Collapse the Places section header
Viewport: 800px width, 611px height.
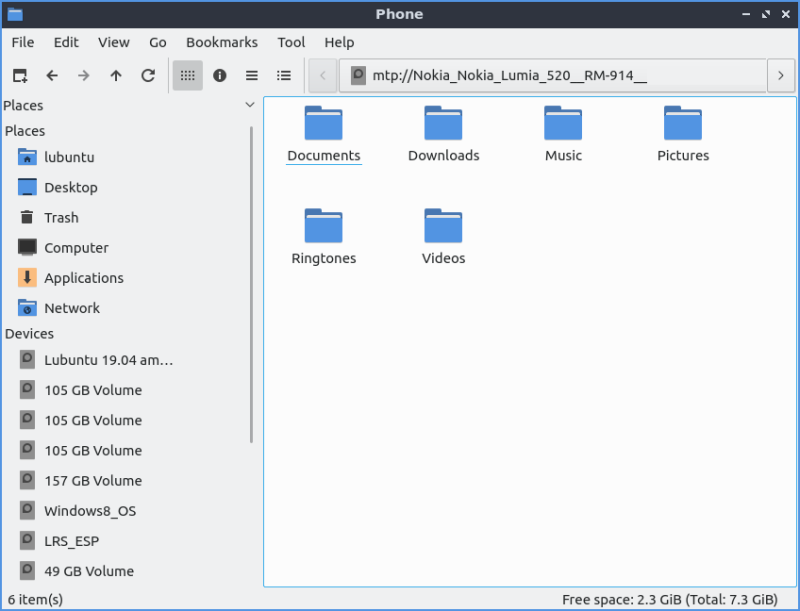(249, 105)
